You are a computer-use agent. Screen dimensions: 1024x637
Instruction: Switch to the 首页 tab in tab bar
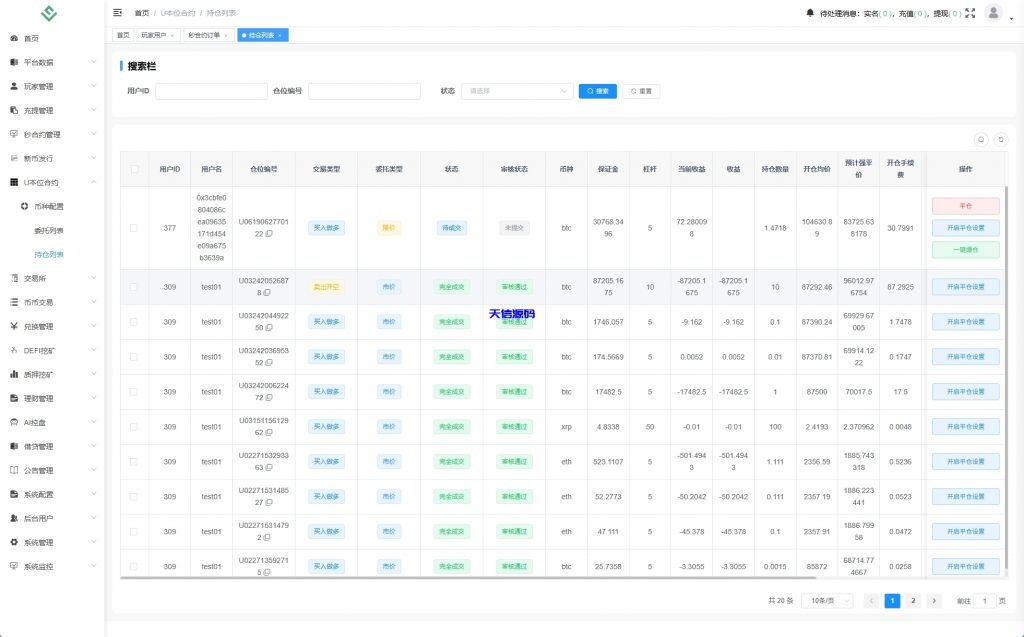(123, 35)
